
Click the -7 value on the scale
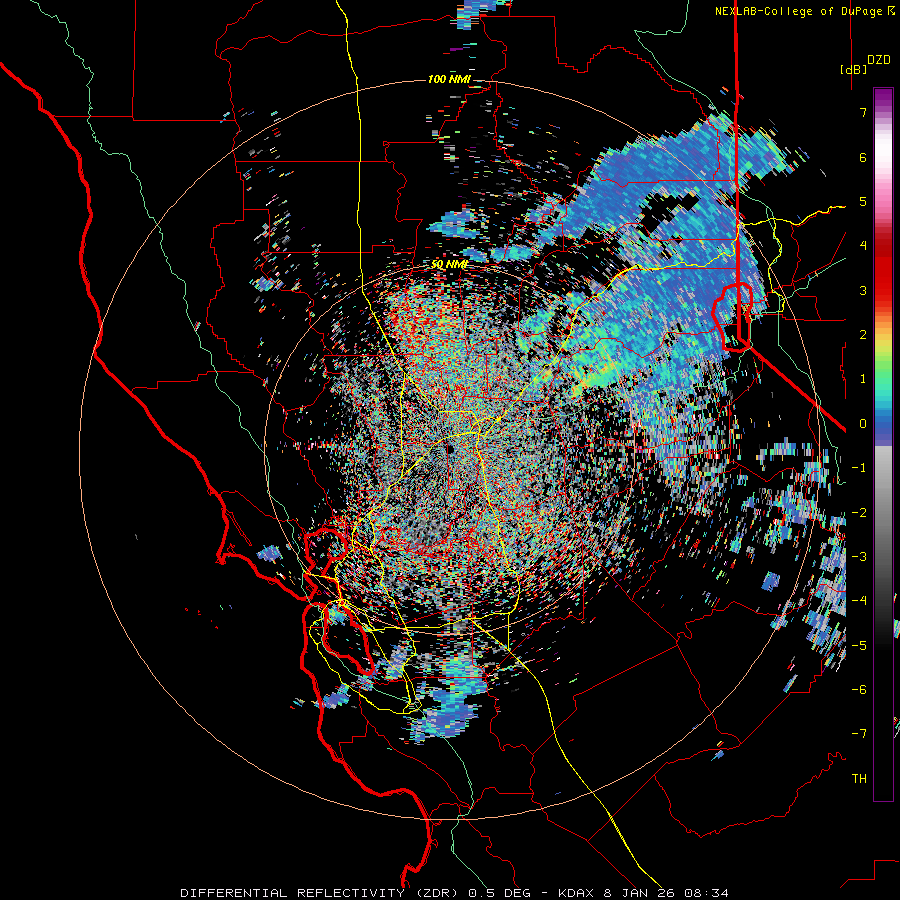coord(859,734)
